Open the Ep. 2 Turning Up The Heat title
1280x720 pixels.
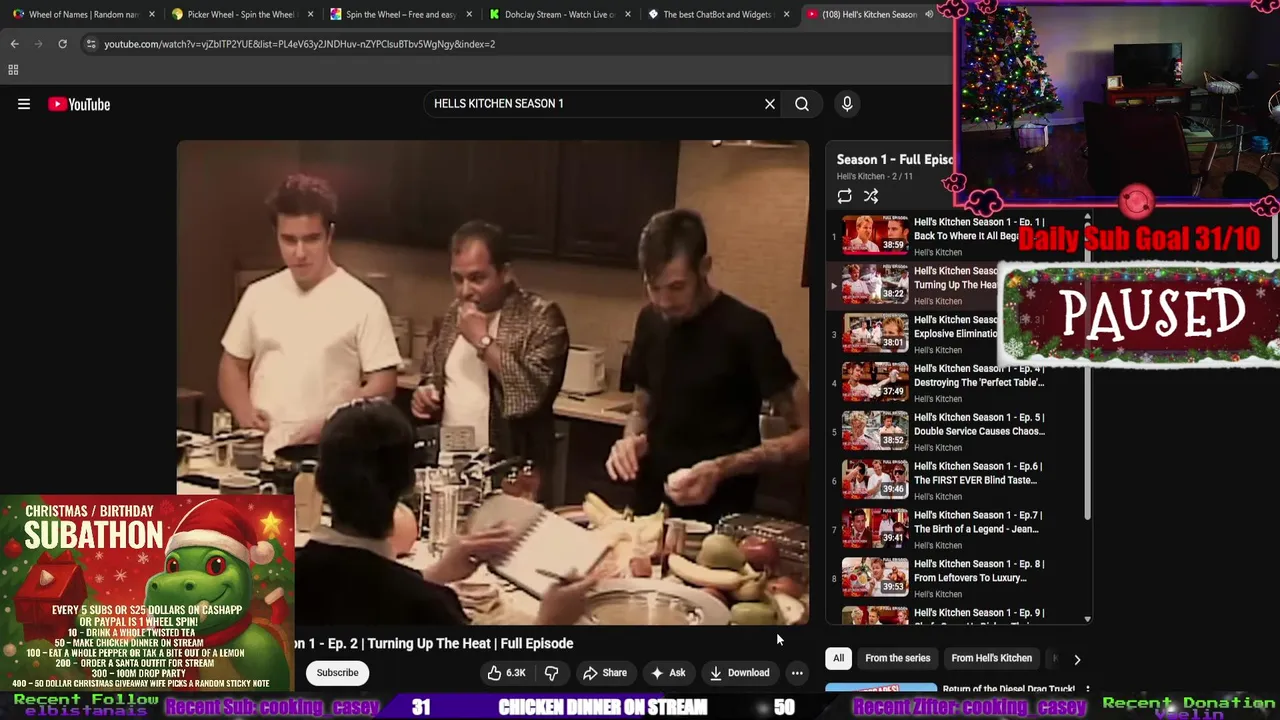434,644
